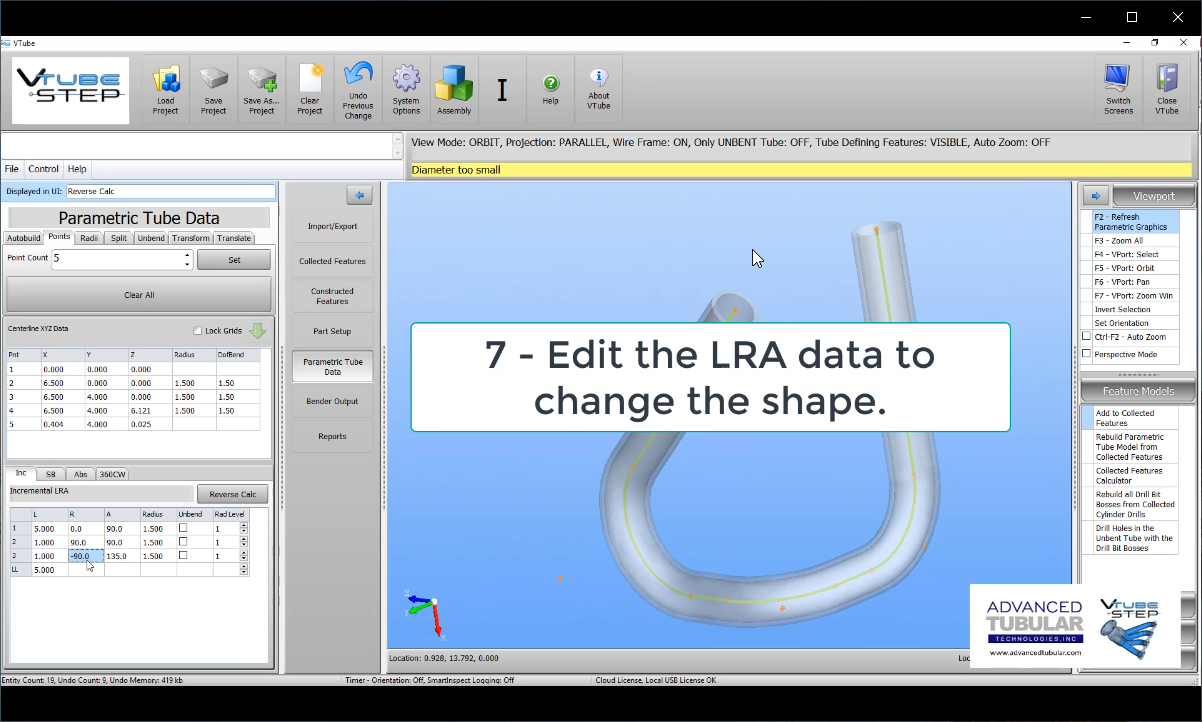Switch to the Radii tab

coord(89,238)
